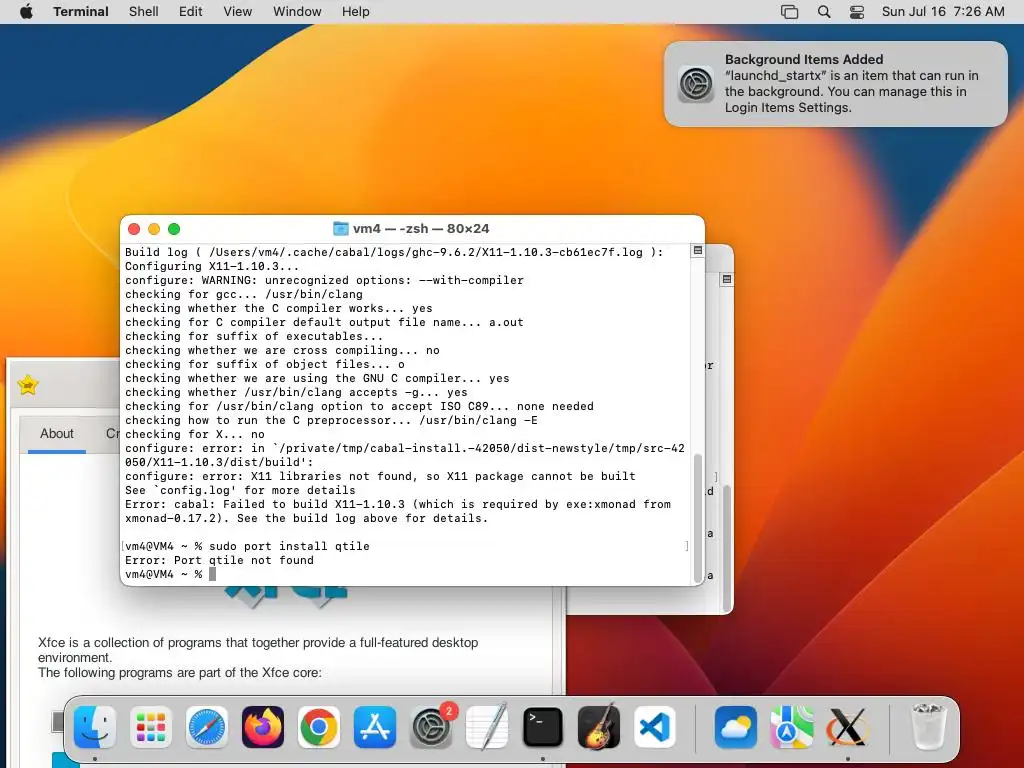Screen dimensions: 1024x768
Task: Launch Finder from the Dock
Action: (x=95, y=727)
